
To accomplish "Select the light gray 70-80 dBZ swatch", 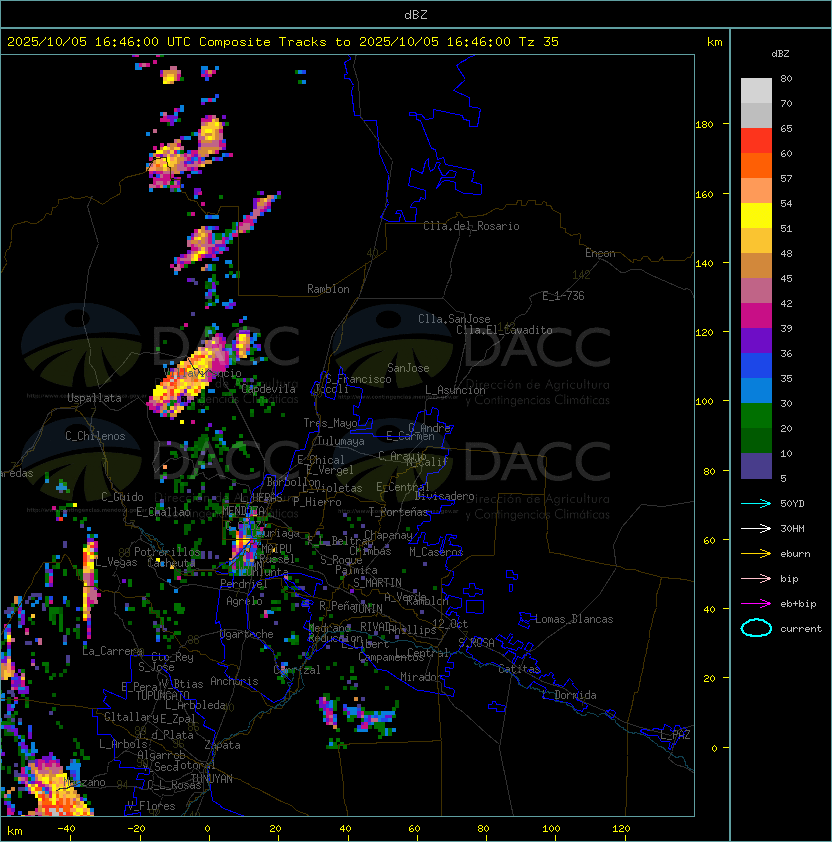I will click(x=756, y=91).
